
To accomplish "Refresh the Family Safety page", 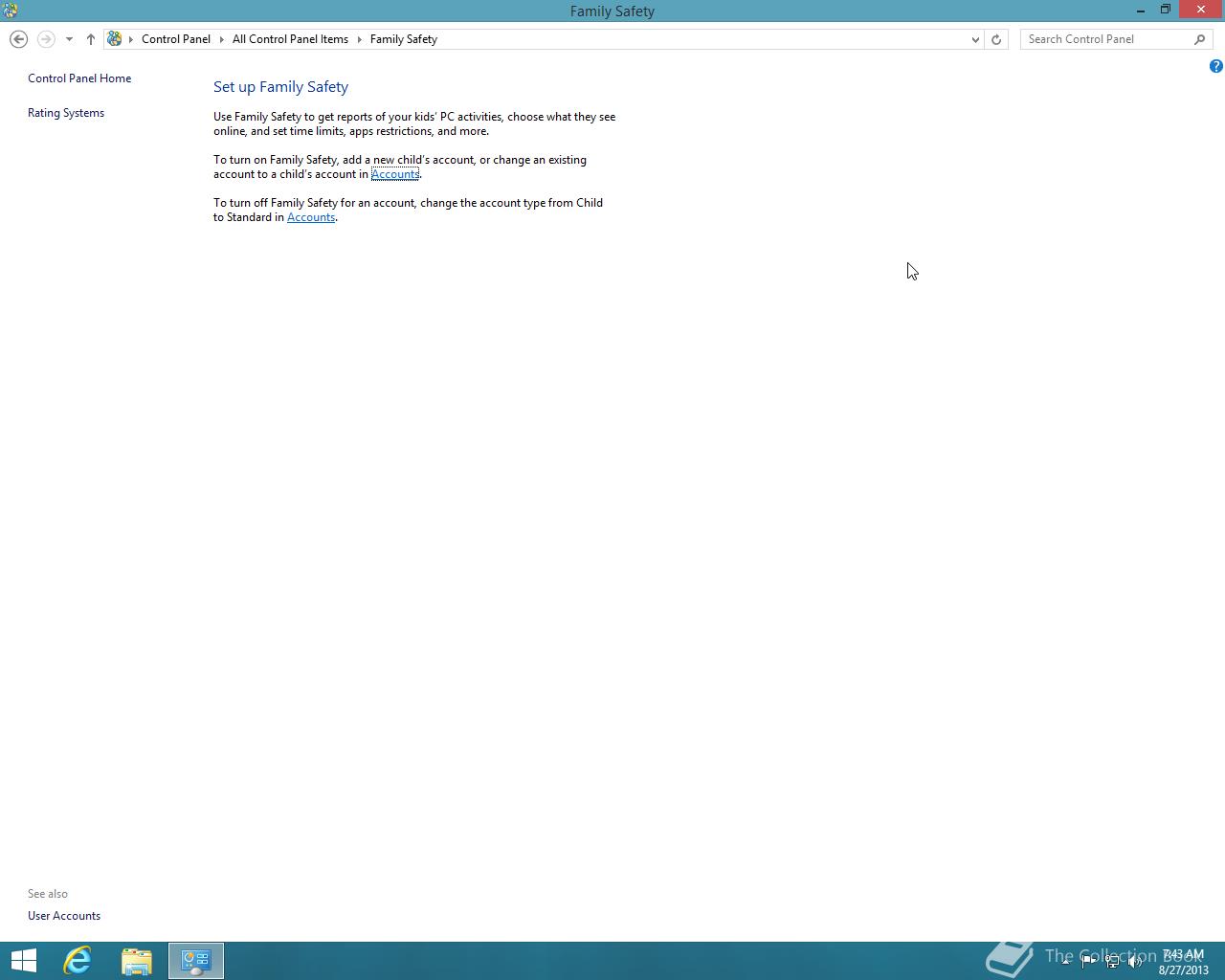I will click(x=996, y=39).
